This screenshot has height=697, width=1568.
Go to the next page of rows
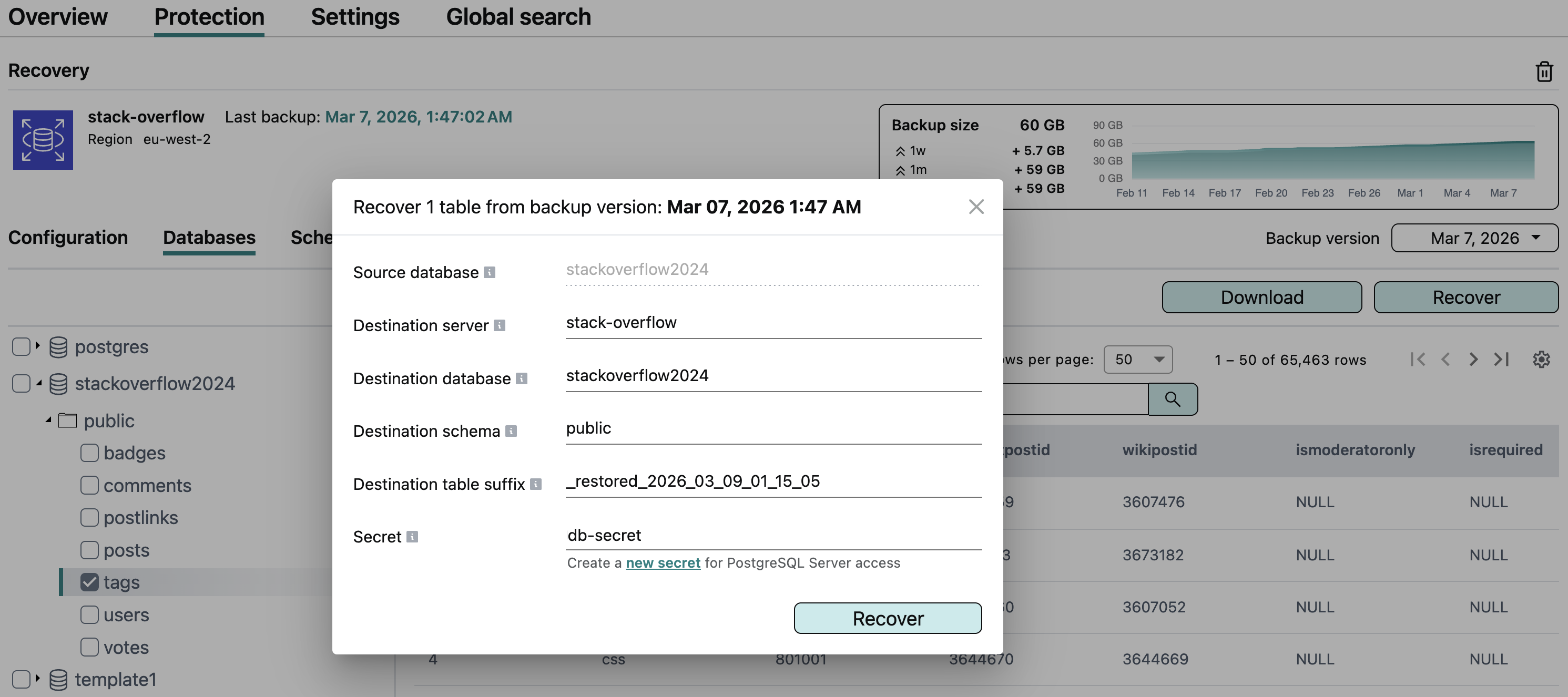(1473, 359)
